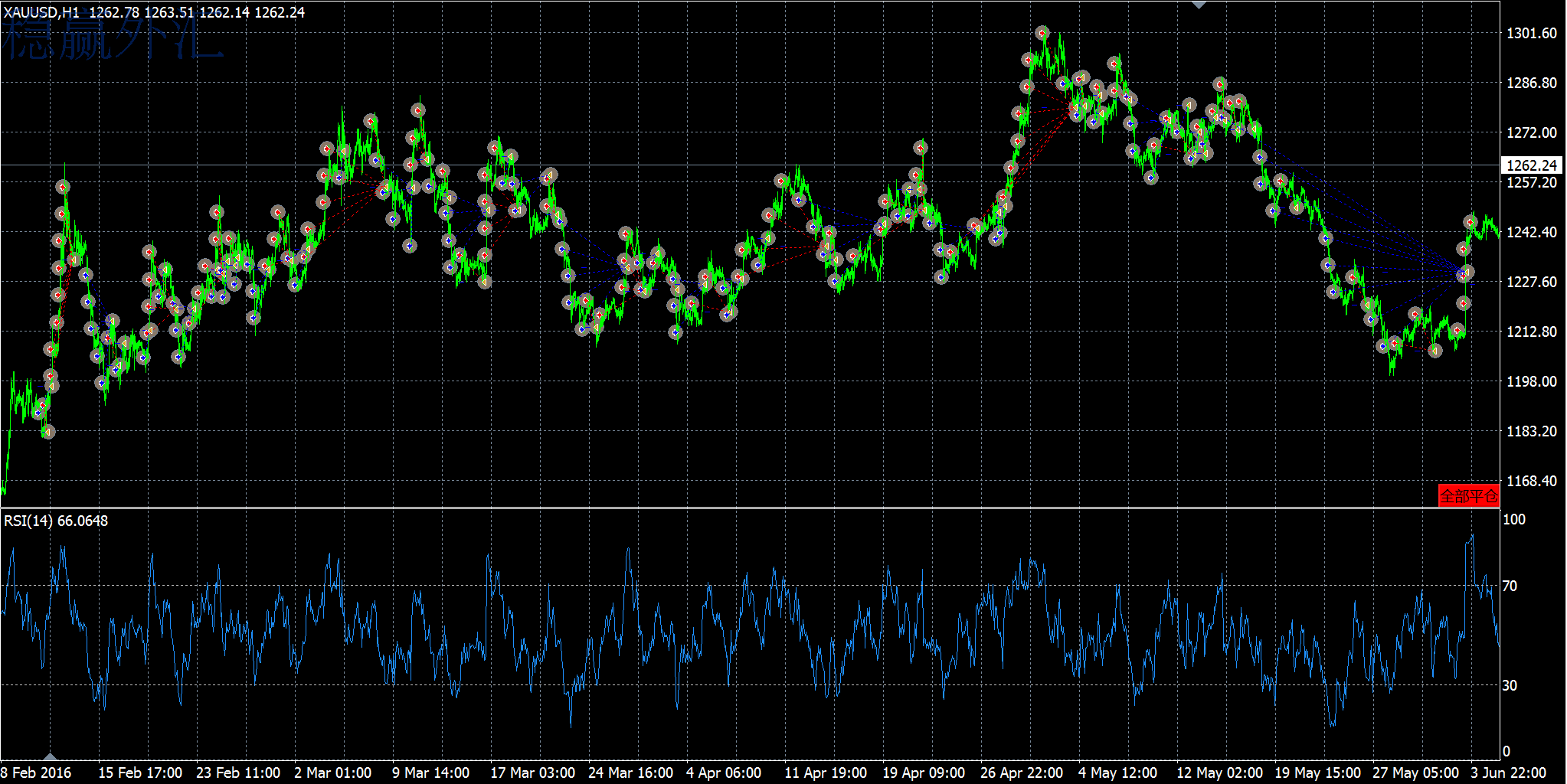This screenshot has height=784, width=1567.
Task: Click the 12 May 02:00 time label
Action: (1220, 773)
